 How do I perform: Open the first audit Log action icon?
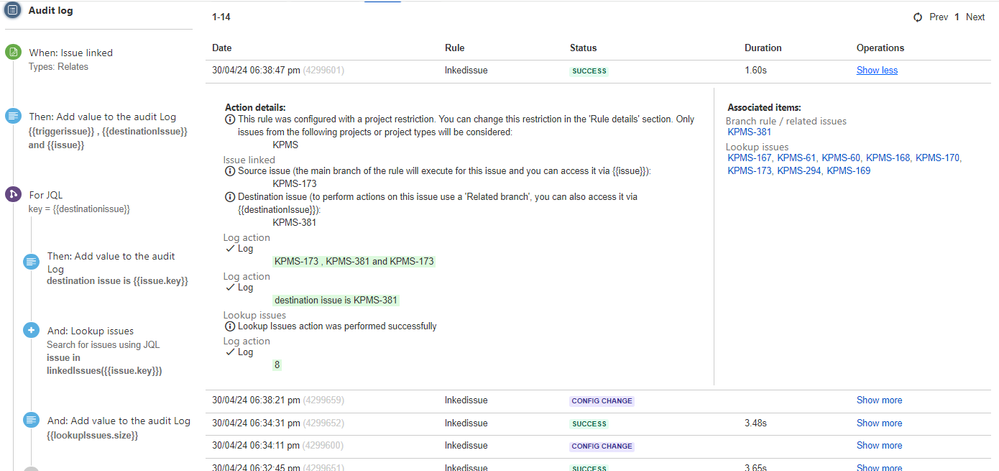[x=13, y=116]
